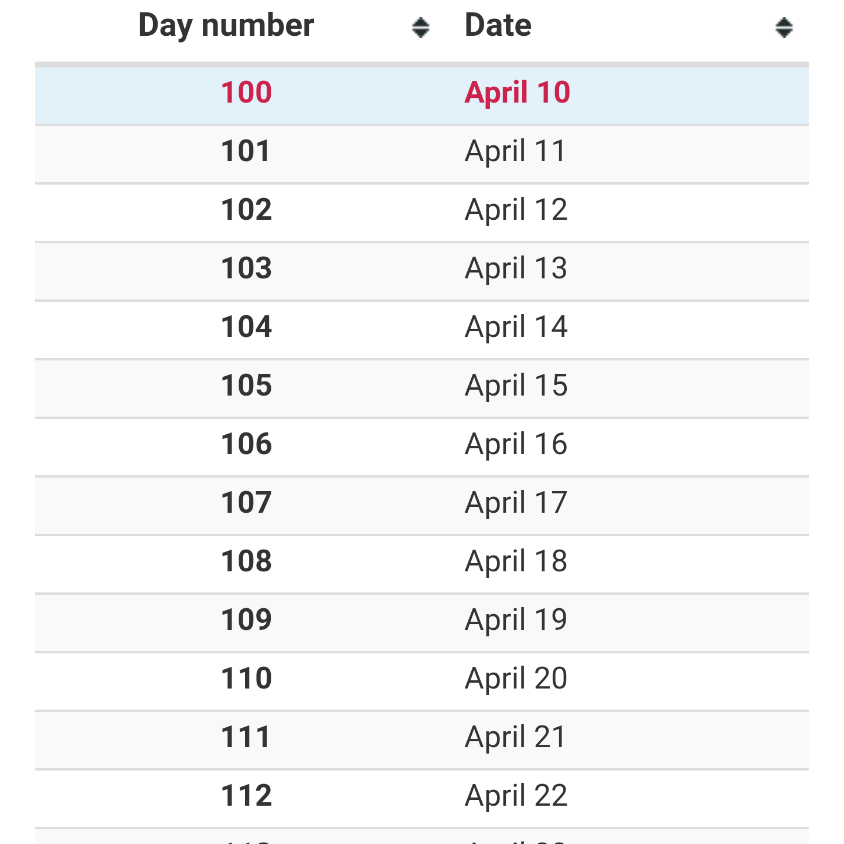Select the April 10 date cell
The width and height of the screenshot is (844, 844).
(517, 93)
